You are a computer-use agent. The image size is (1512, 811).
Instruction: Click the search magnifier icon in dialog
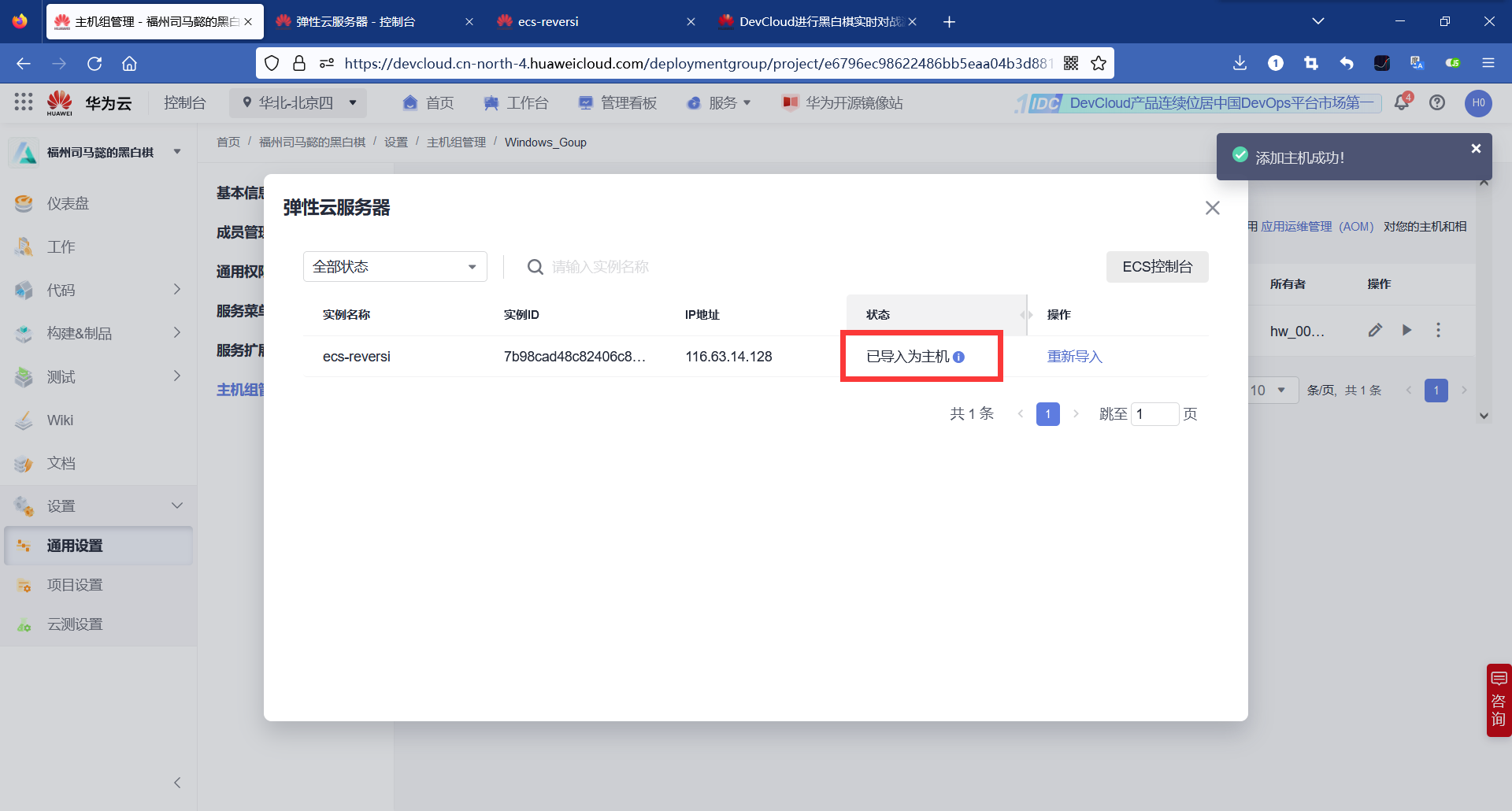click(x=535, y=267)
